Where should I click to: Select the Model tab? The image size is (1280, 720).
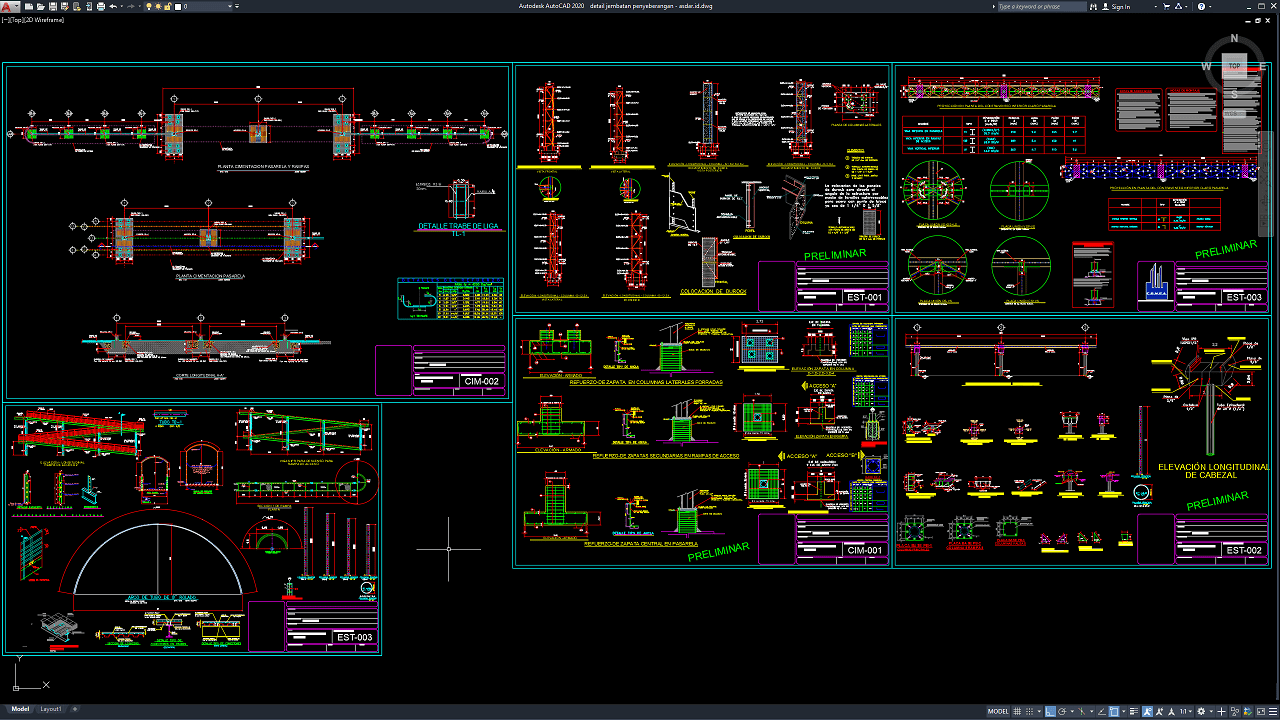point(20,709)
